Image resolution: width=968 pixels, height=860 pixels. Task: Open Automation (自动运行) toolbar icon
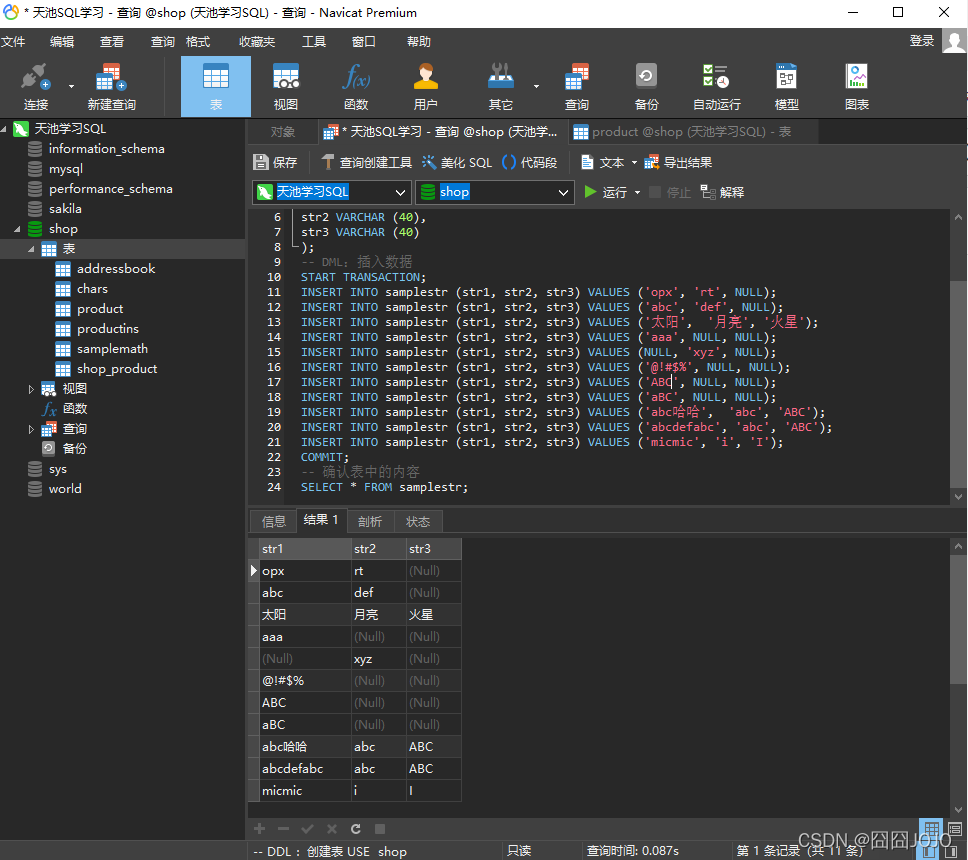tap(716, 86)
